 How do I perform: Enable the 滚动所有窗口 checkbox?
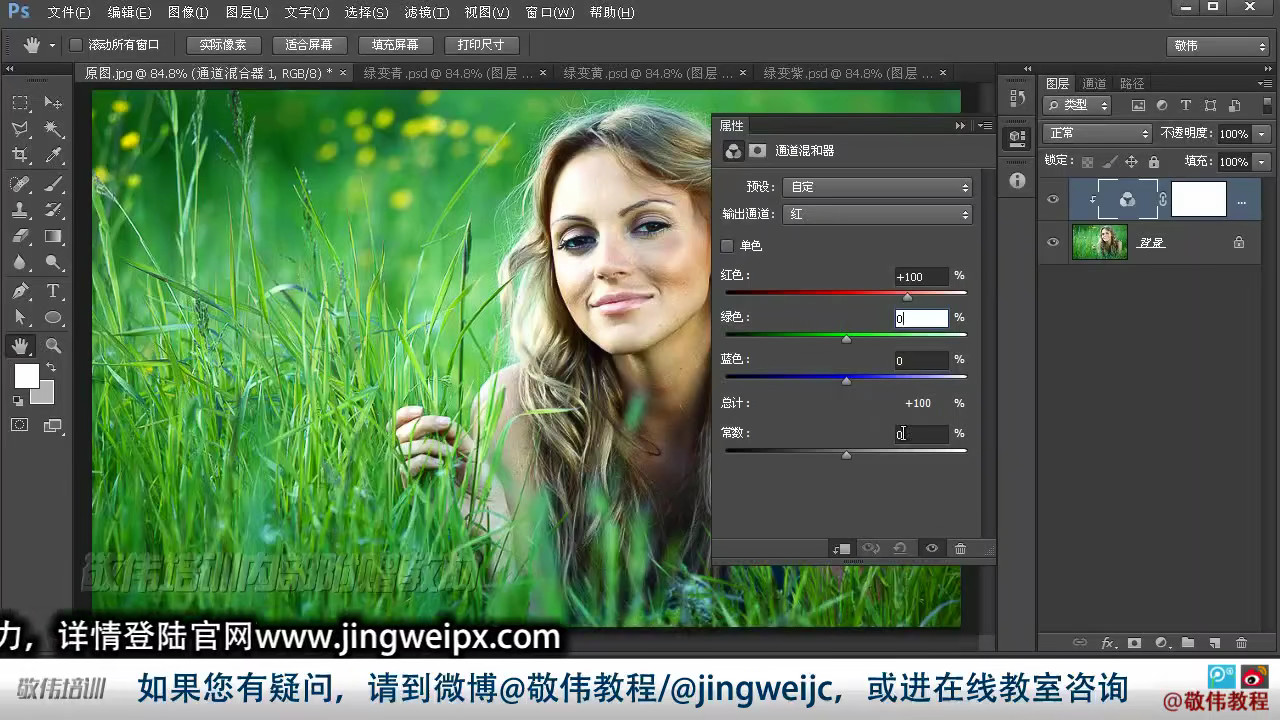75,45
